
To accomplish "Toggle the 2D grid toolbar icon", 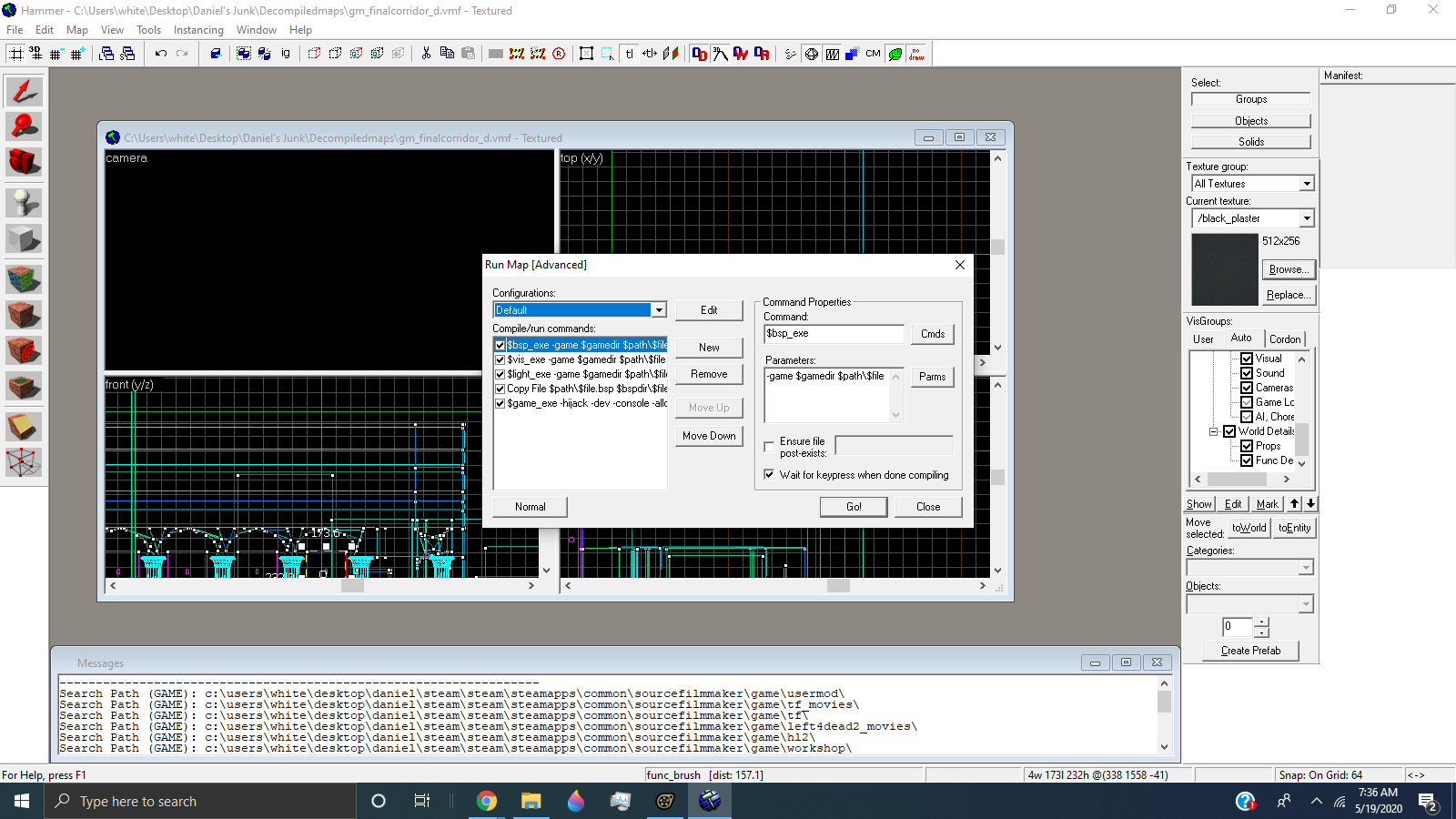I will pyautogui.click(x=15, y=54).
